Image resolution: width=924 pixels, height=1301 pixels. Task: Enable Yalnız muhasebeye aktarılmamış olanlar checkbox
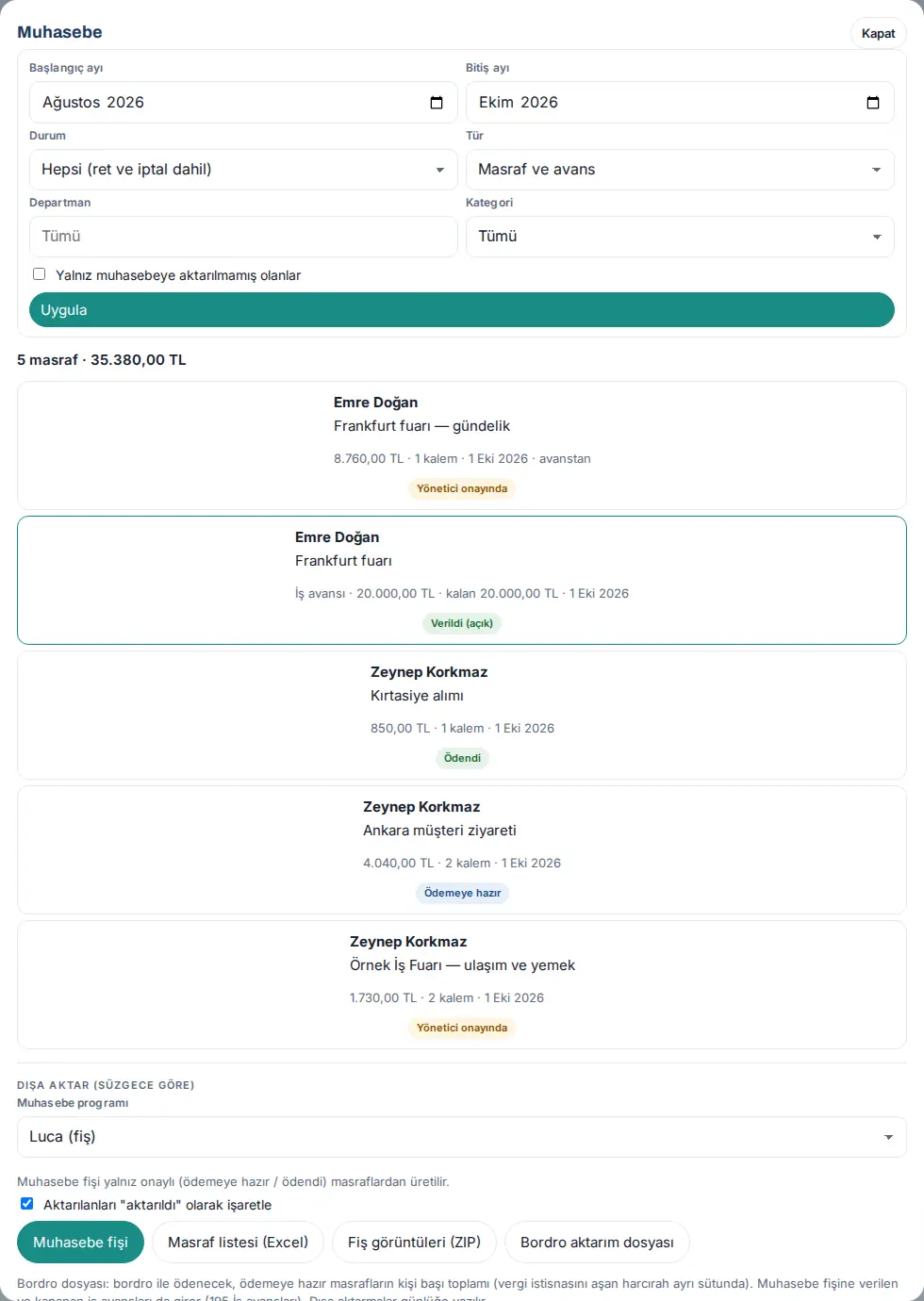(x=40, y=274)
